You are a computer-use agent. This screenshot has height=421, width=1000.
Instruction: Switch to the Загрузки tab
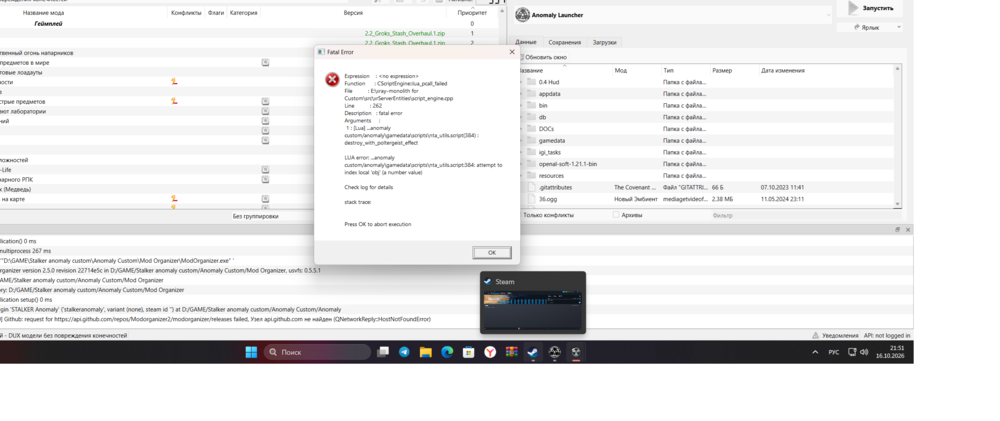tap(604, 42)
